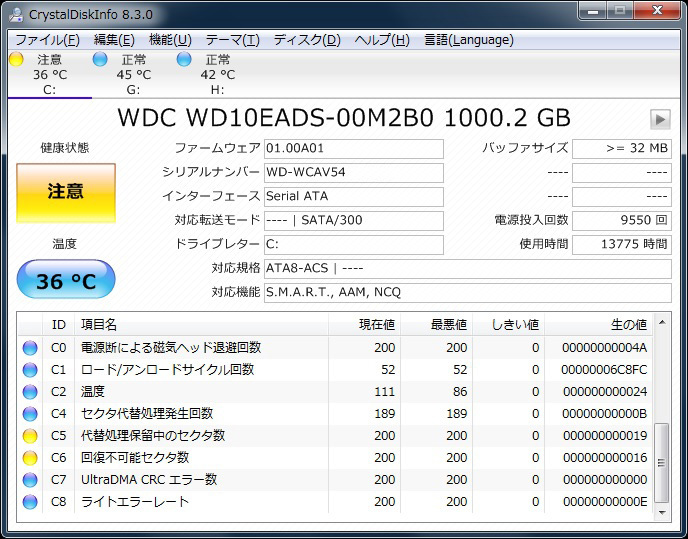Click the blue status icon for row C1
Screen dimensions: 688x539
point(30,370)
